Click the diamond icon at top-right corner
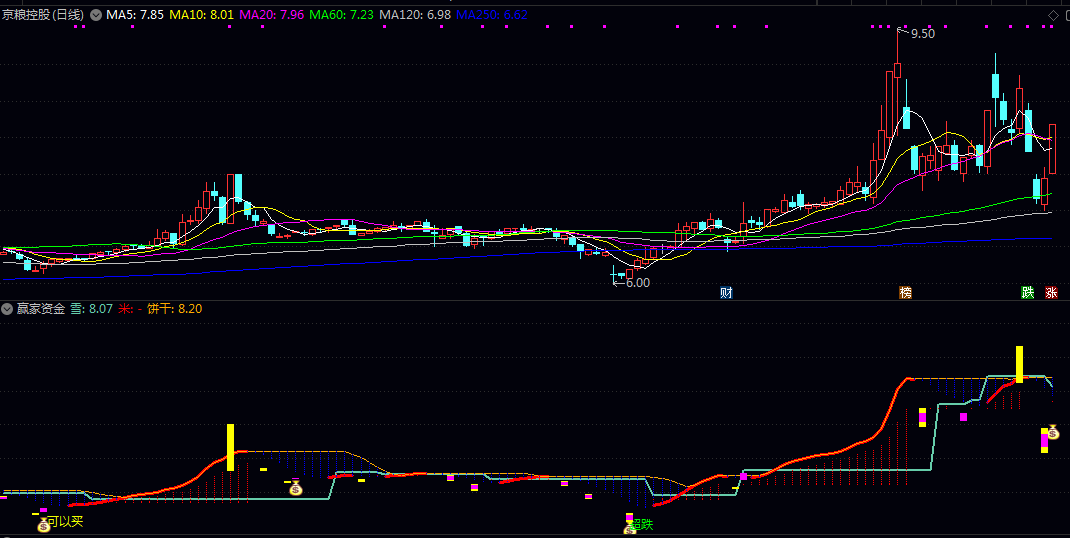 tap(1053, 15)
